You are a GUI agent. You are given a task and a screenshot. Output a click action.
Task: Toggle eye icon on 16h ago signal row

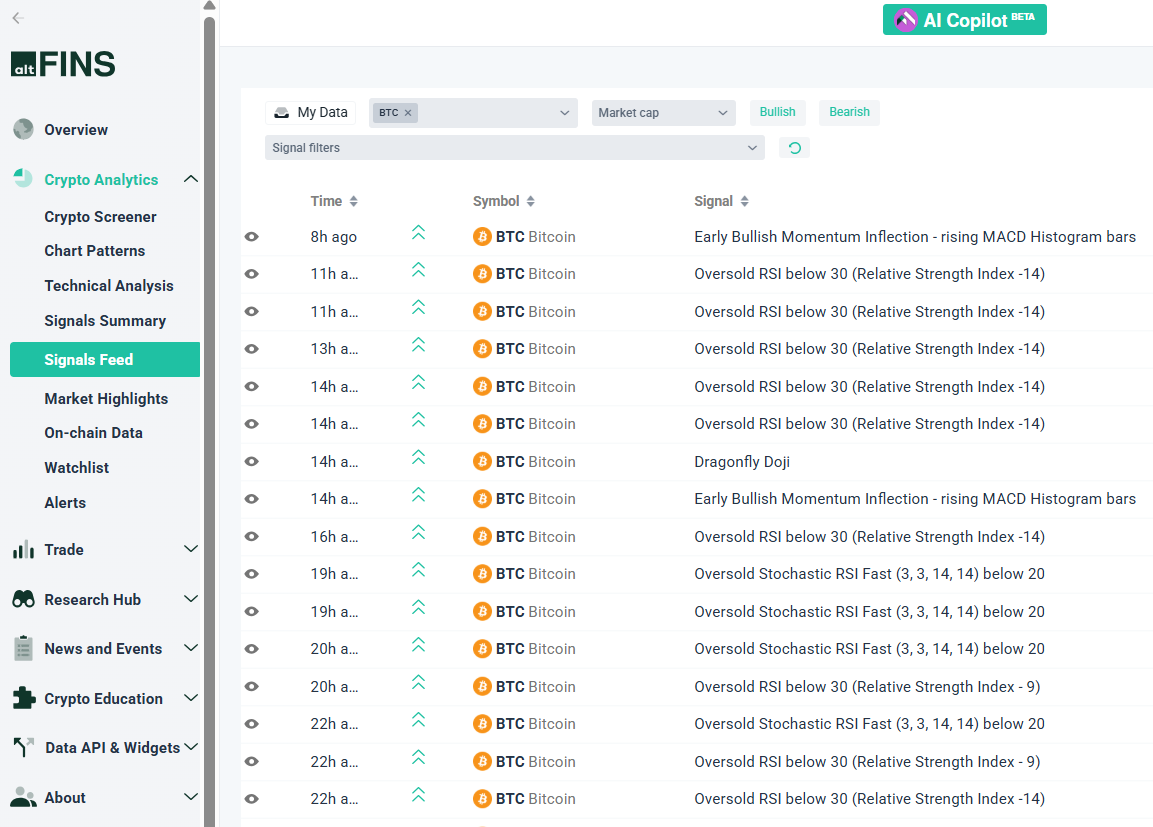(251, 537)
